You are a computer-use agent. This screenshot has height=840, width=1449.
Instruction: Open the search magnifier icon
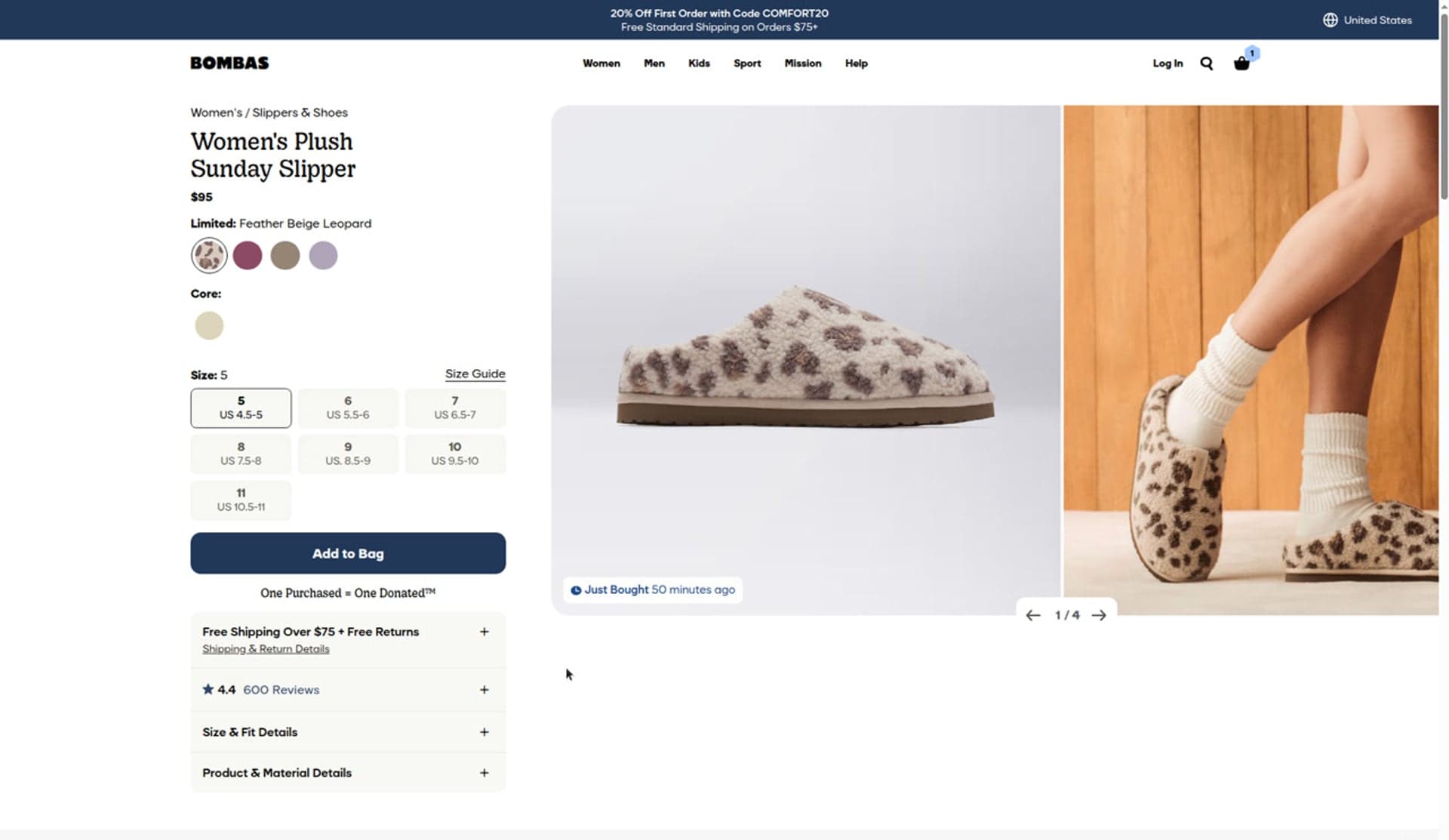pos(1206,63)
